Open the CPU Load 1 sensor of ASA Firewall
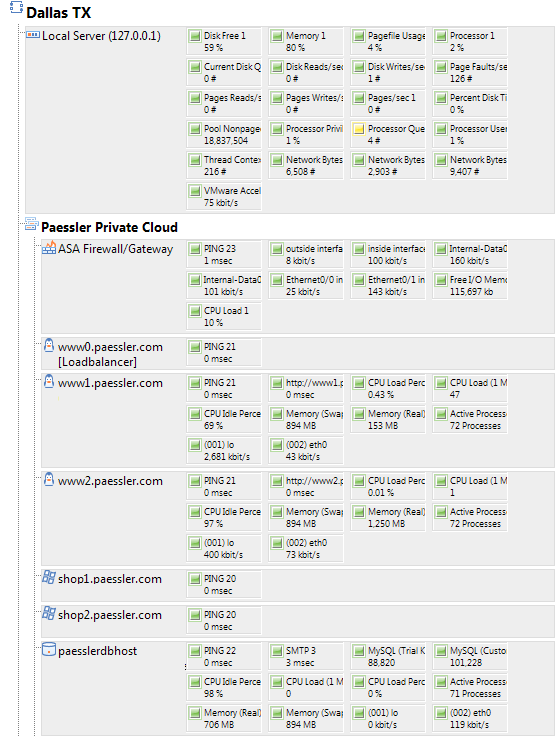Viewport: 560px width, 737px height. pyautogui.click(x=224, y=316)
